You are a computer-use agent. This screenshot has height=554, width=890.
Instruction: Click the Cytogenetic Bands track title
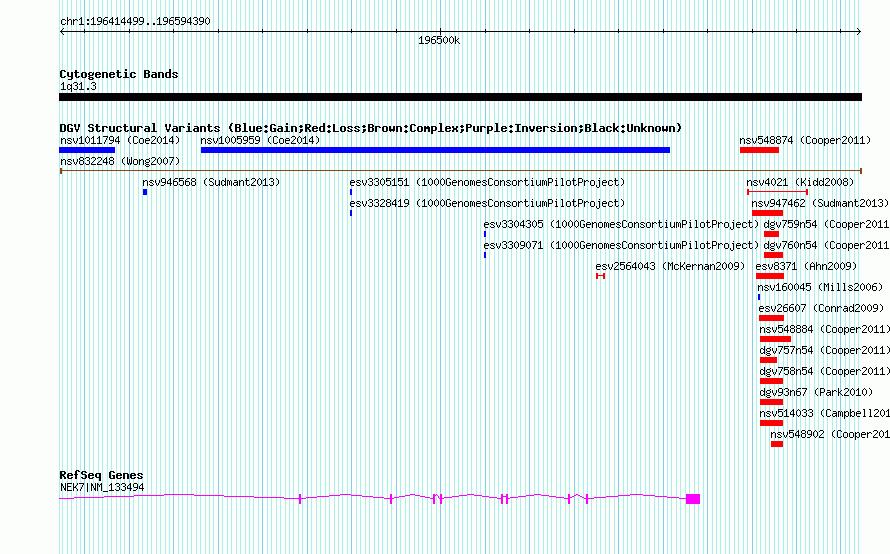click(x=119, y=74)
